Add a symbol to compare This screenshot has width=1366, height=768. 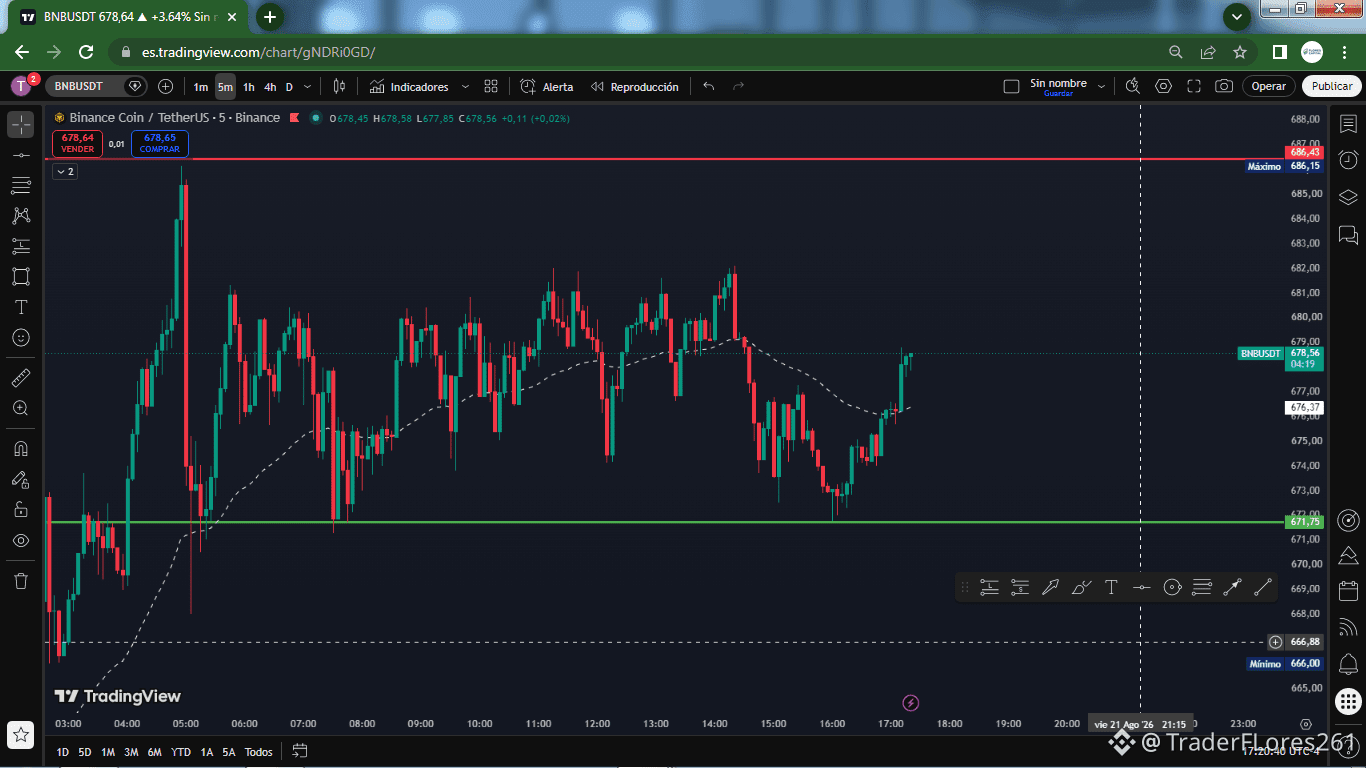point(166,87)
